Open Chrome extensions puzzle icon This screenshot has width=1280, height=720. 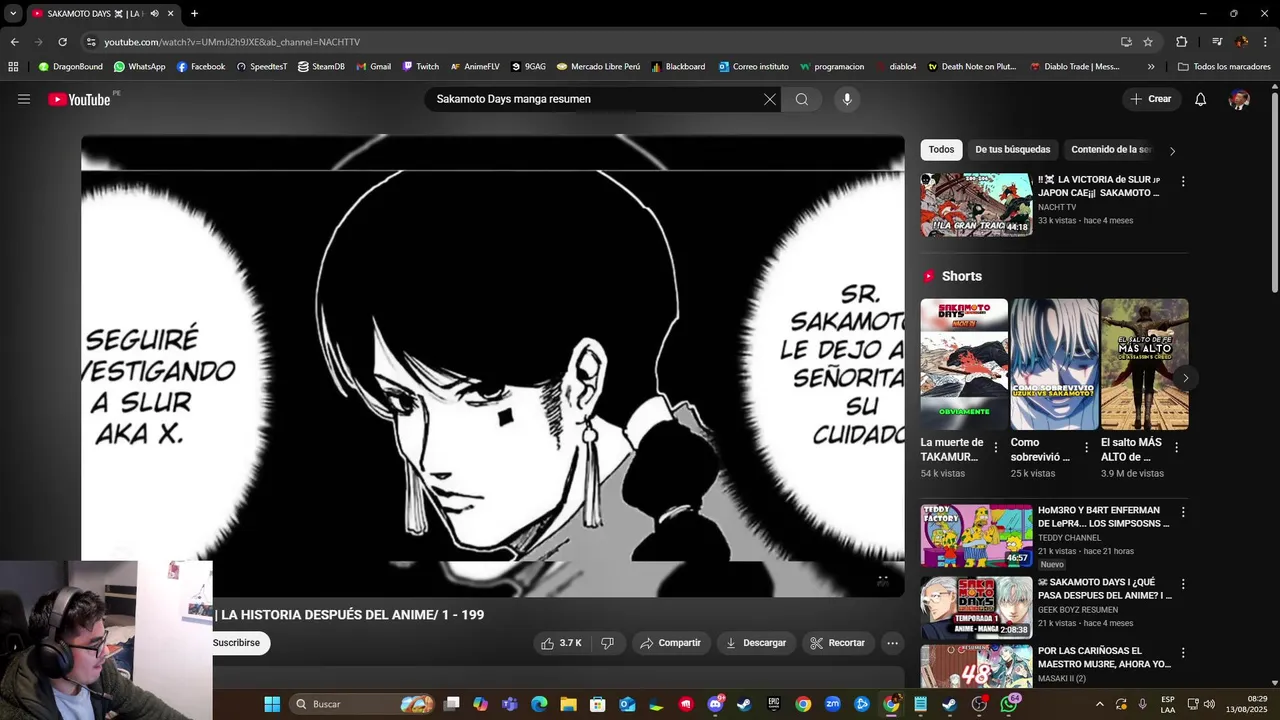(x=1181, y=42)
